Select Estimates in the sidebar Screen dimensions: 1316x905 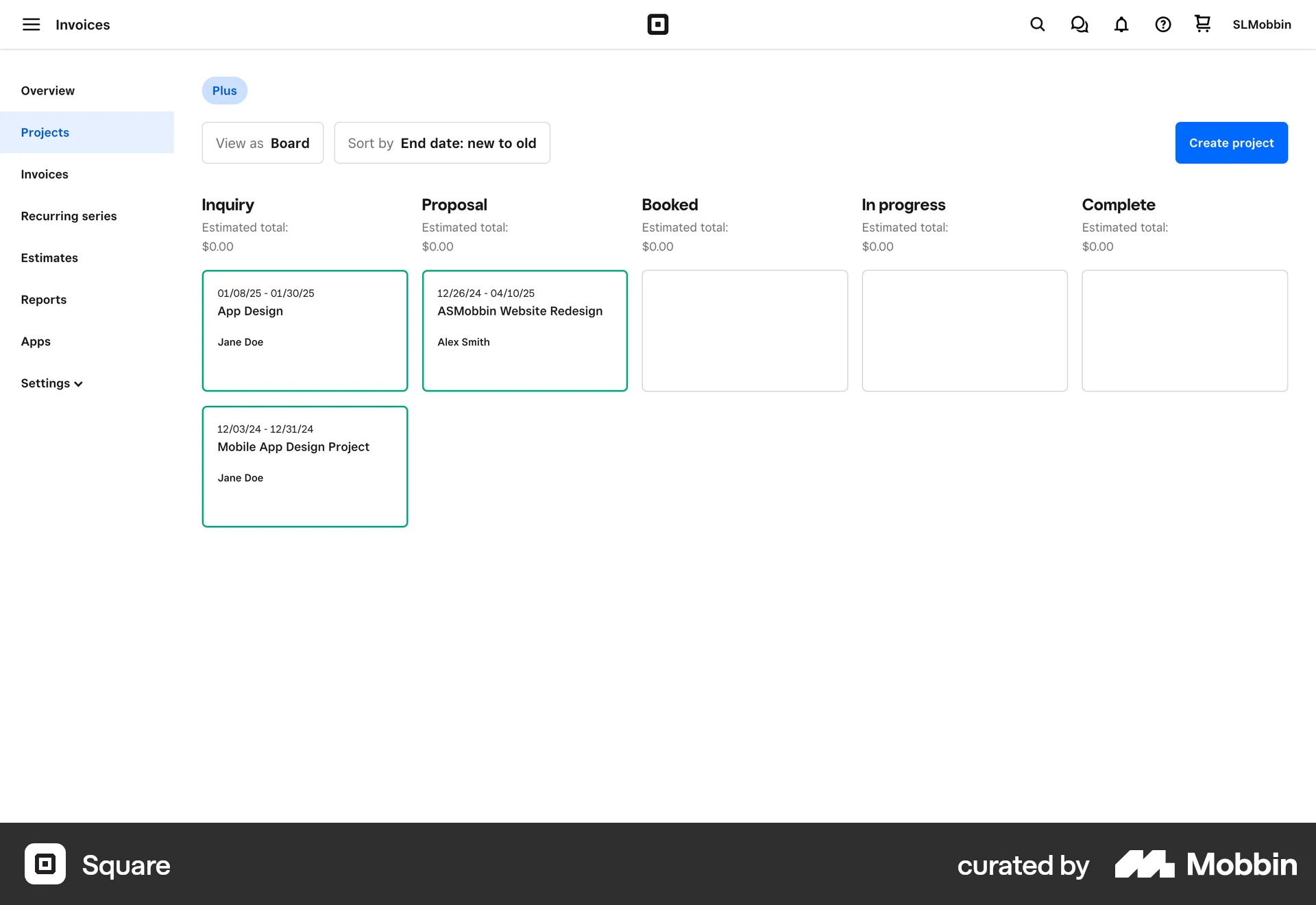49,258
